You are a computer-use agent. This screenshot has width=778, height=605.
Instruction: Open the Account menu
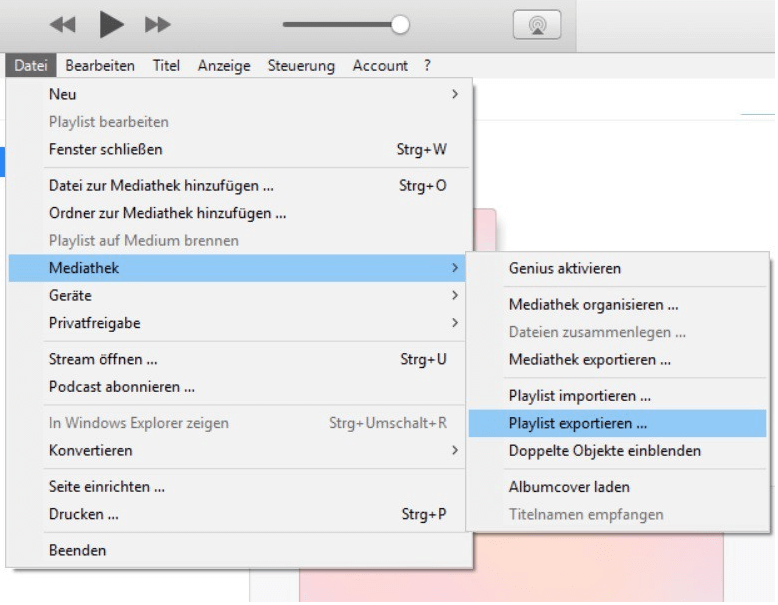point(380,65)
